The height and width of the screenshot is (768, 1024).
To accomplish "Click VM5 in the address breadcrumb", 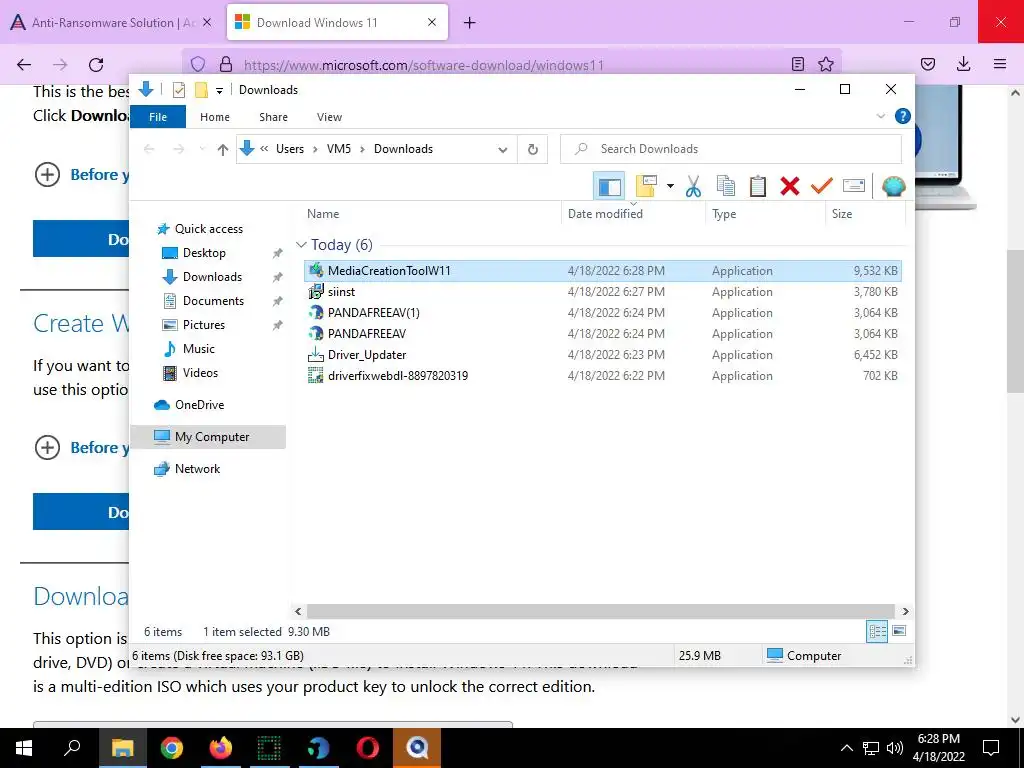I will [339, 149].
